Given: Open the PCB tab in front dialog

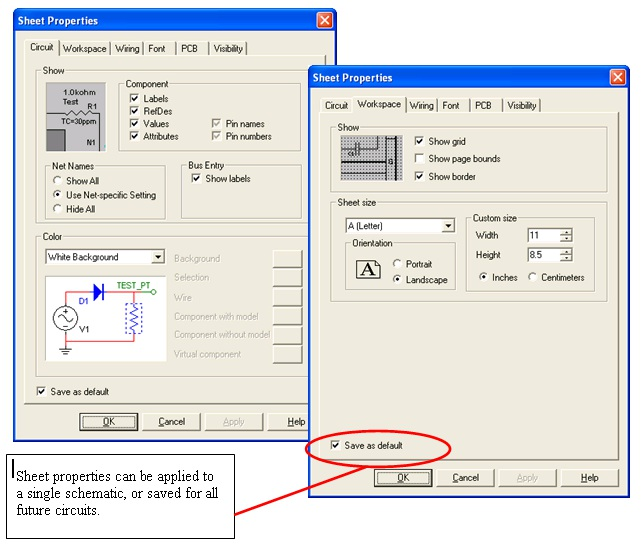Looking at the screenshot, I should (x=483, y=105).
